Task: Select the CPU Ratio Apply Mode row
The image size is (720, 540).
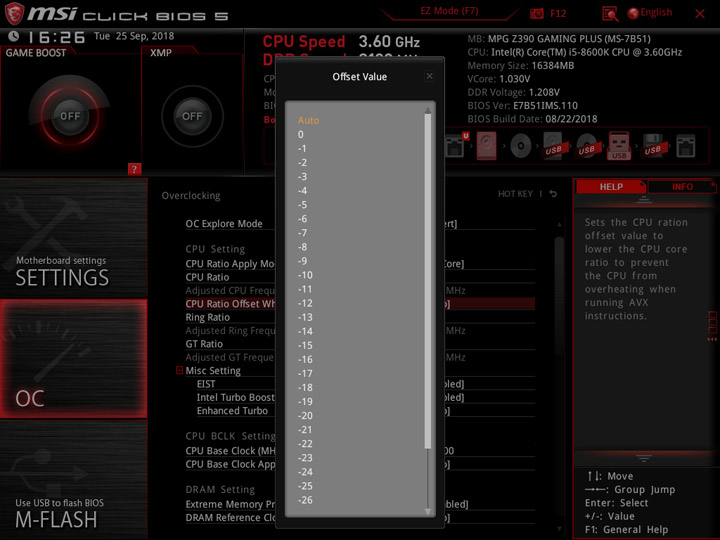Action: pos(360,264)
